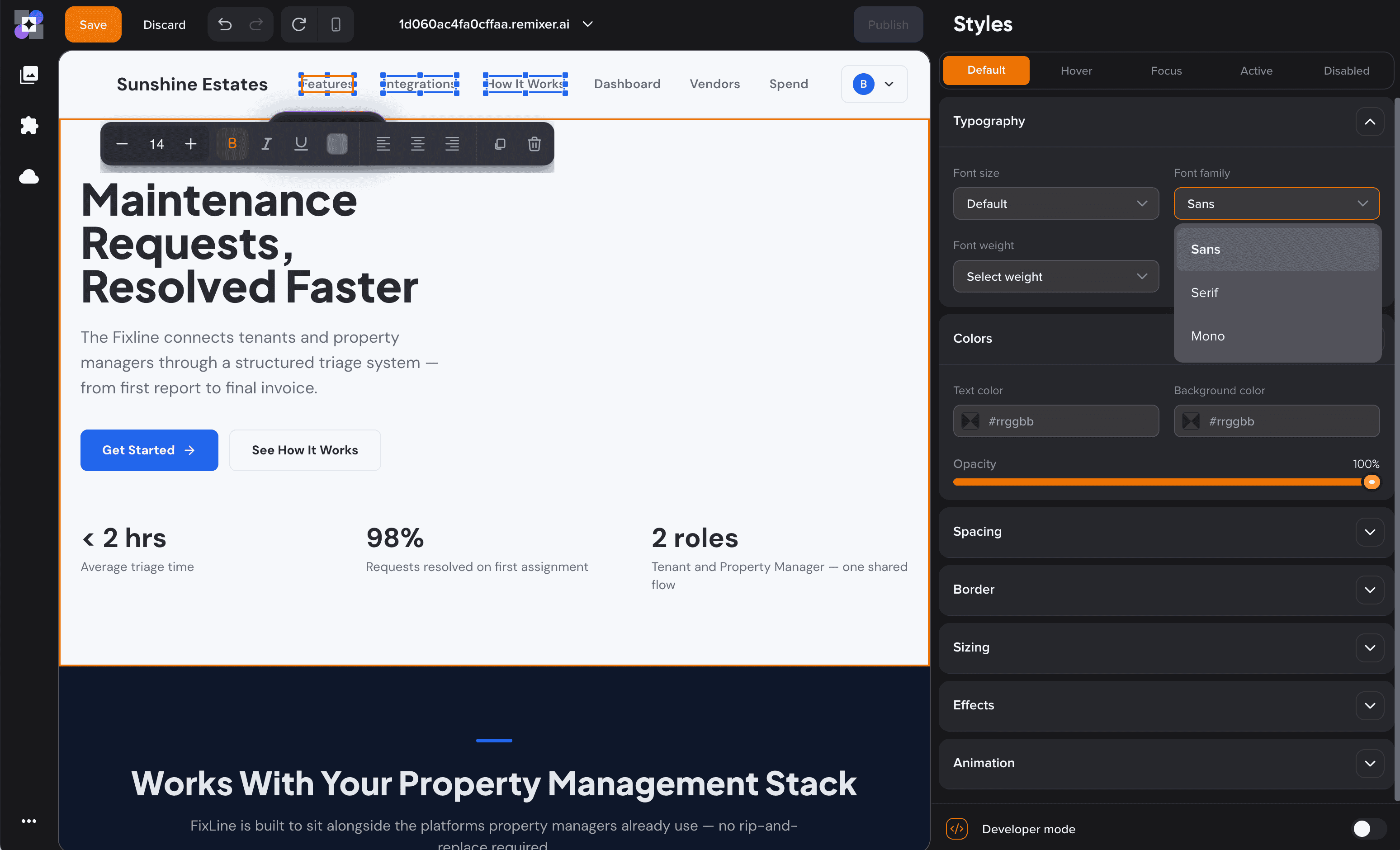The width and height of the screenshot is (1400, 850).
Task: Close the Font family dropdown
Action: pos(1277,203)
